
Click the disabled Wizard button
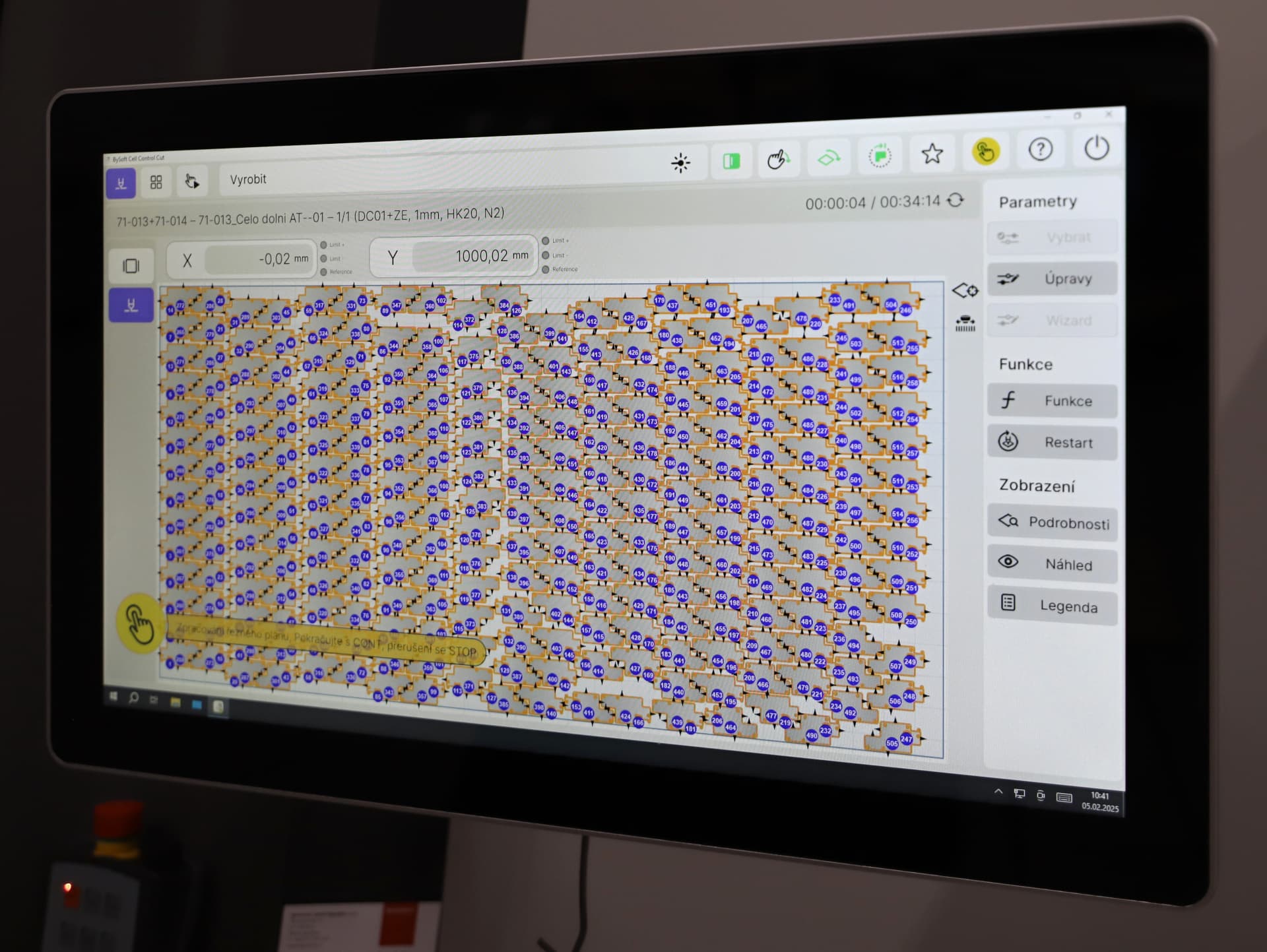coord(1053,321)
